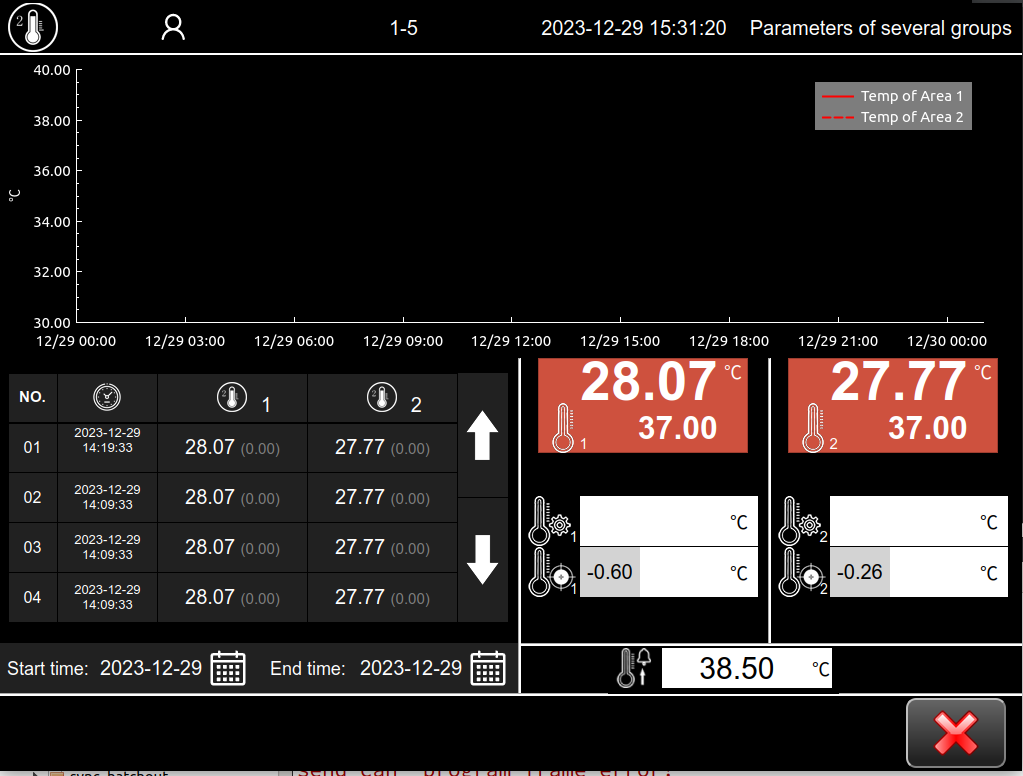Open the Start time calendar picker
Viewport: 1023px width, 776px height.
(228, 668)
